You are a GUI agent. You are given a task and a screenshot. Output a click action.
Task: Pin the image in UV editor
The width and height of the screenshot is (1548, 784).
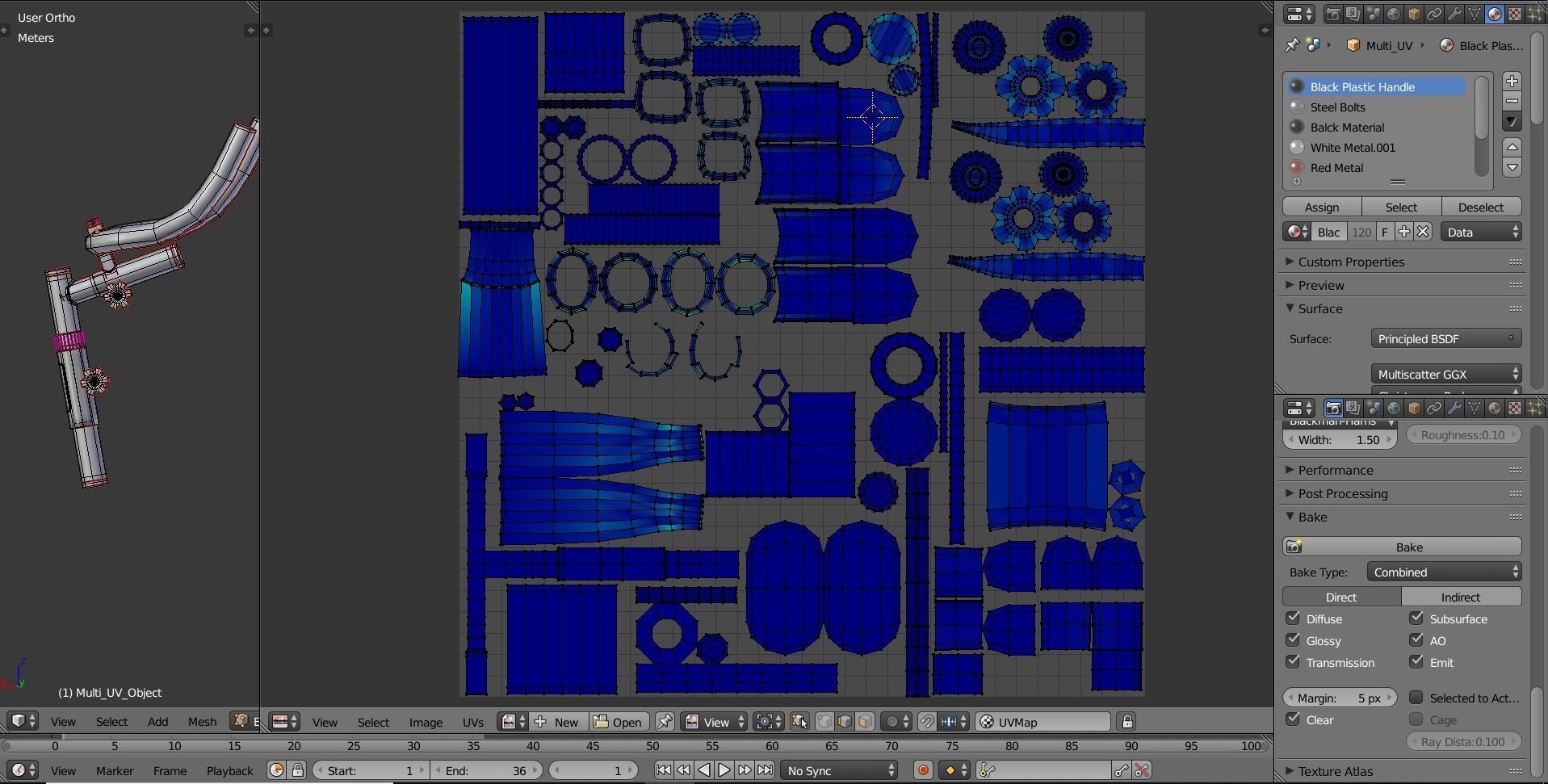[665, 722]
